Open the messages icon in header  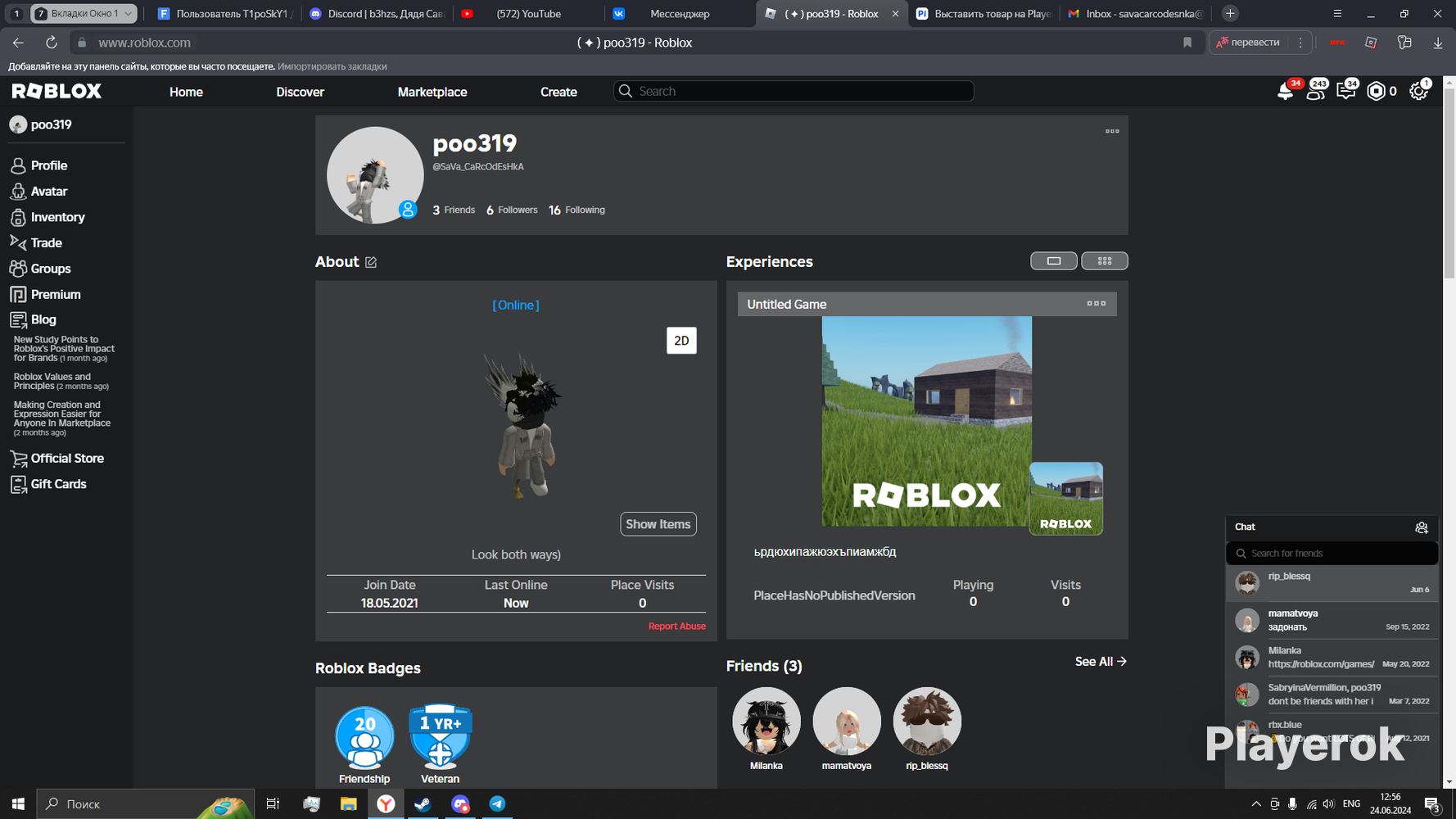pos(1345,91)
